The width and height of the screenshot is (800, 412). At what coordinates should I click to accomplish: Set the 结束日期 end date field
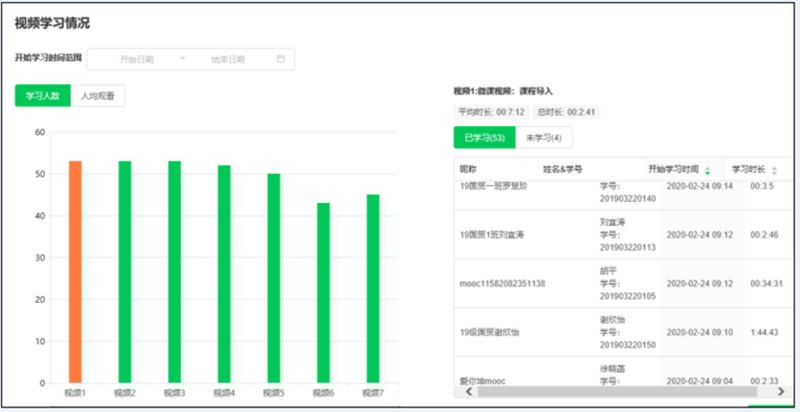[228, 60]
